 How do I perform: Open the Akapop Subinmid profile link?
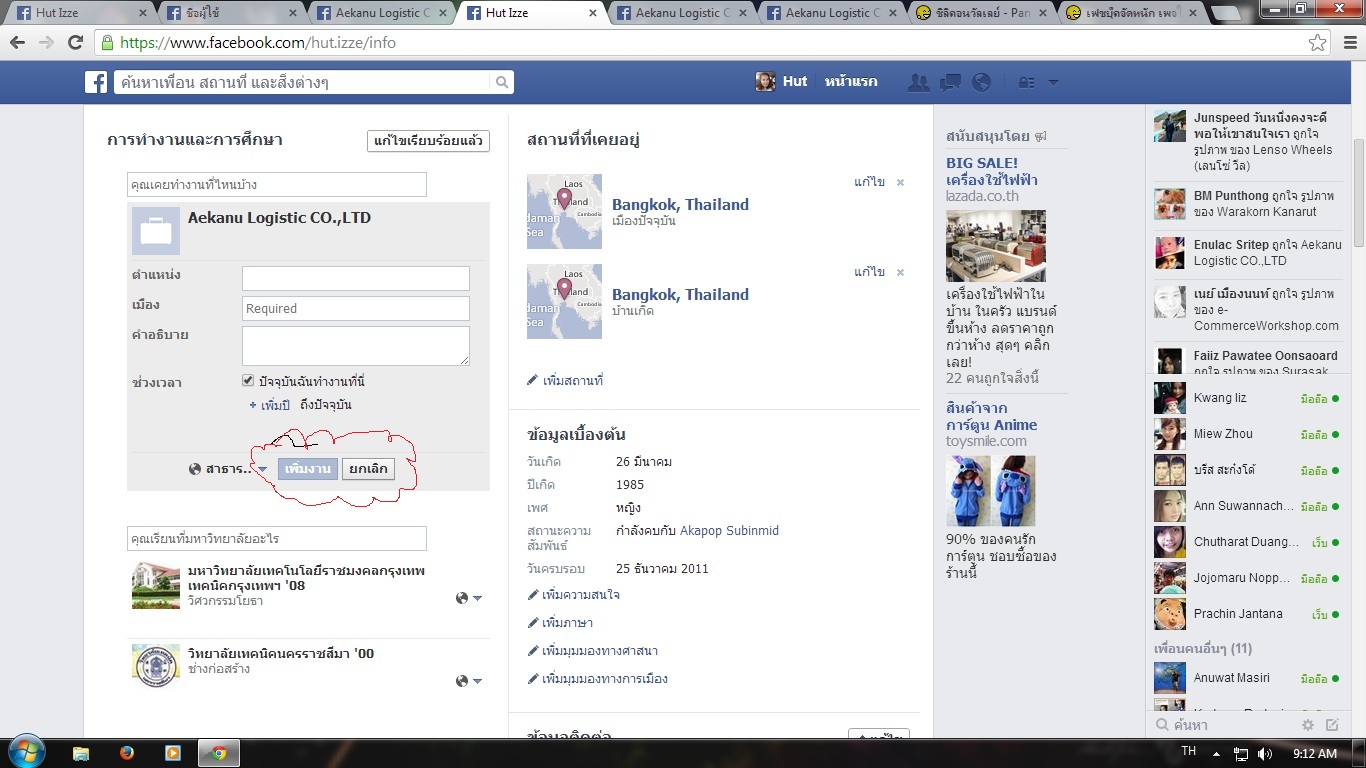(729, 531)
